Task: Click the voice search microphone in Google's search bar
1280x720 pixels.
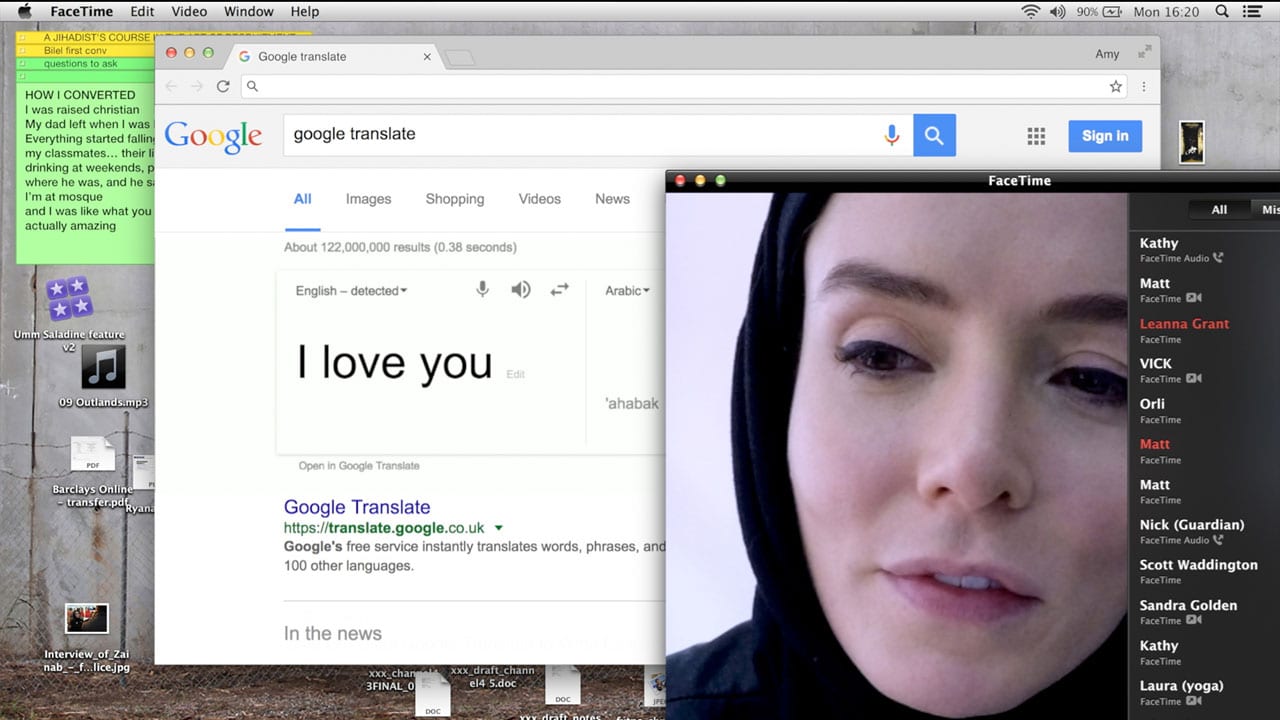Action: [x=891, y=135]
